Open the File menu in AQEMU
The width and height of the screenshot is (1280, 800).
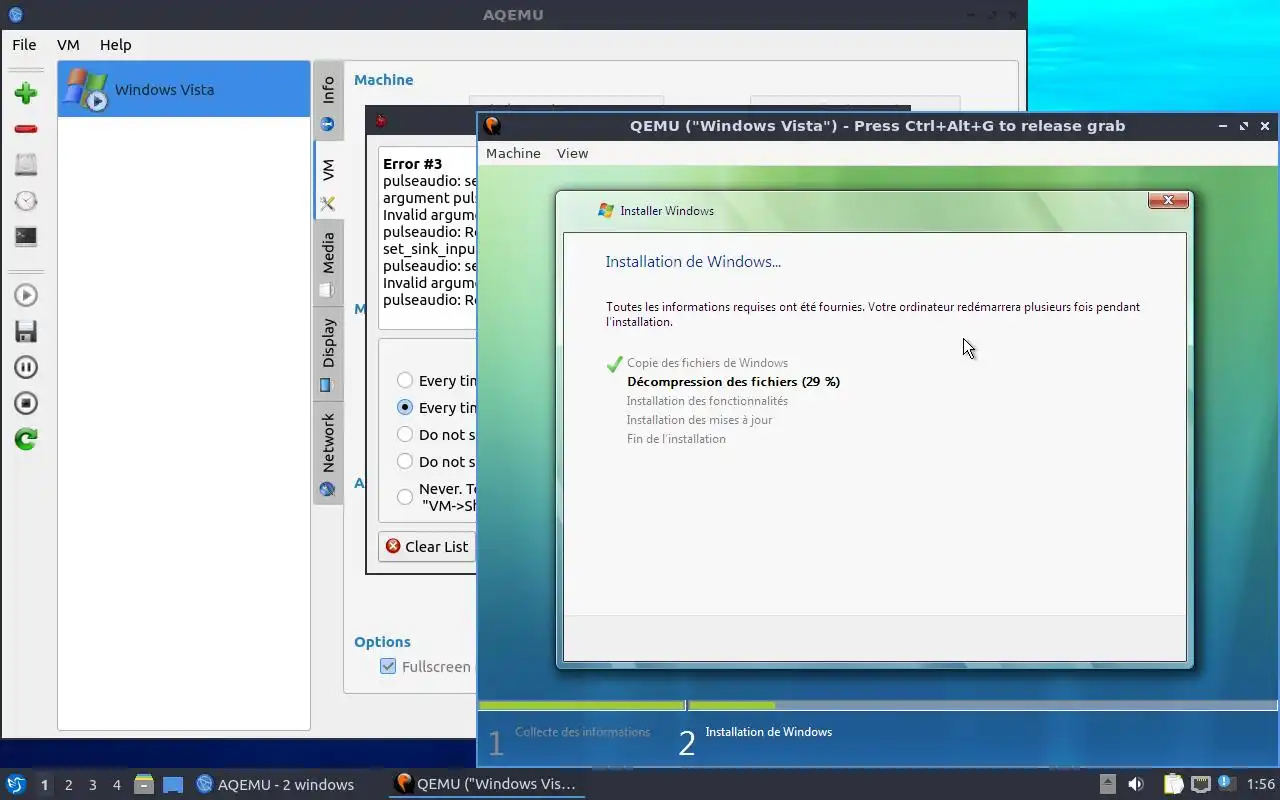pyautogui.click(x=24, y=45)
